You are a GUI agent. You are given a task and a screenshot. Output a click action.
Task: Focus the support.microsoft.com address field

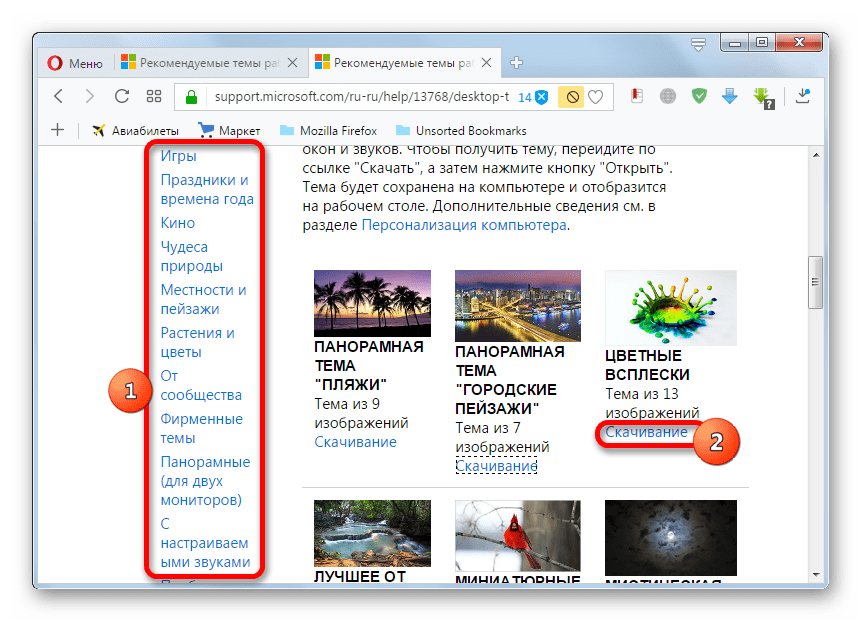coord(362,97)
